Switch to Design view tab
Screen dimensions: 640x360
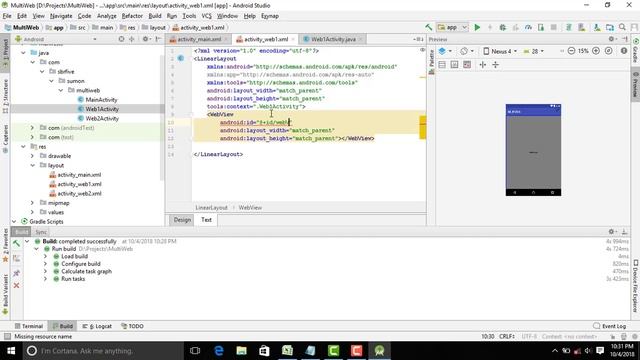point(182,220)
